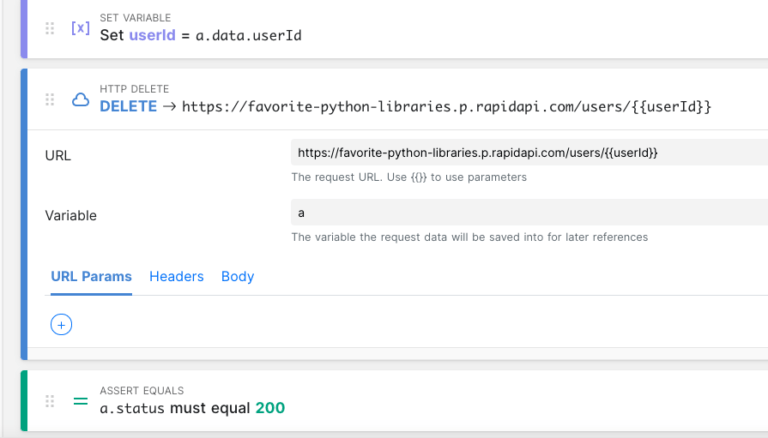Click the drag handle of HTTP DELETE step
This screenshot has height=438, width=768.
click(x=50, y=100)
